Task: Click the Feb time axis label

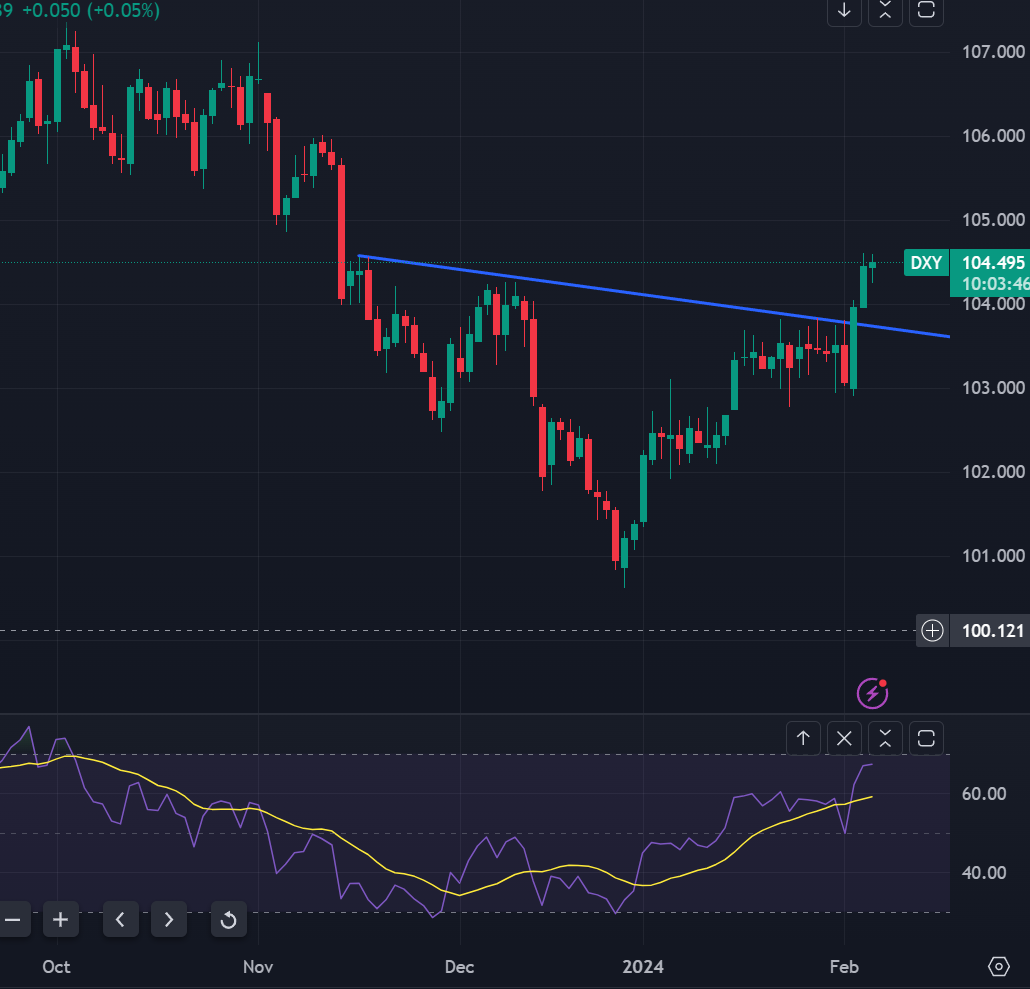Action: (x=844, y=967)
